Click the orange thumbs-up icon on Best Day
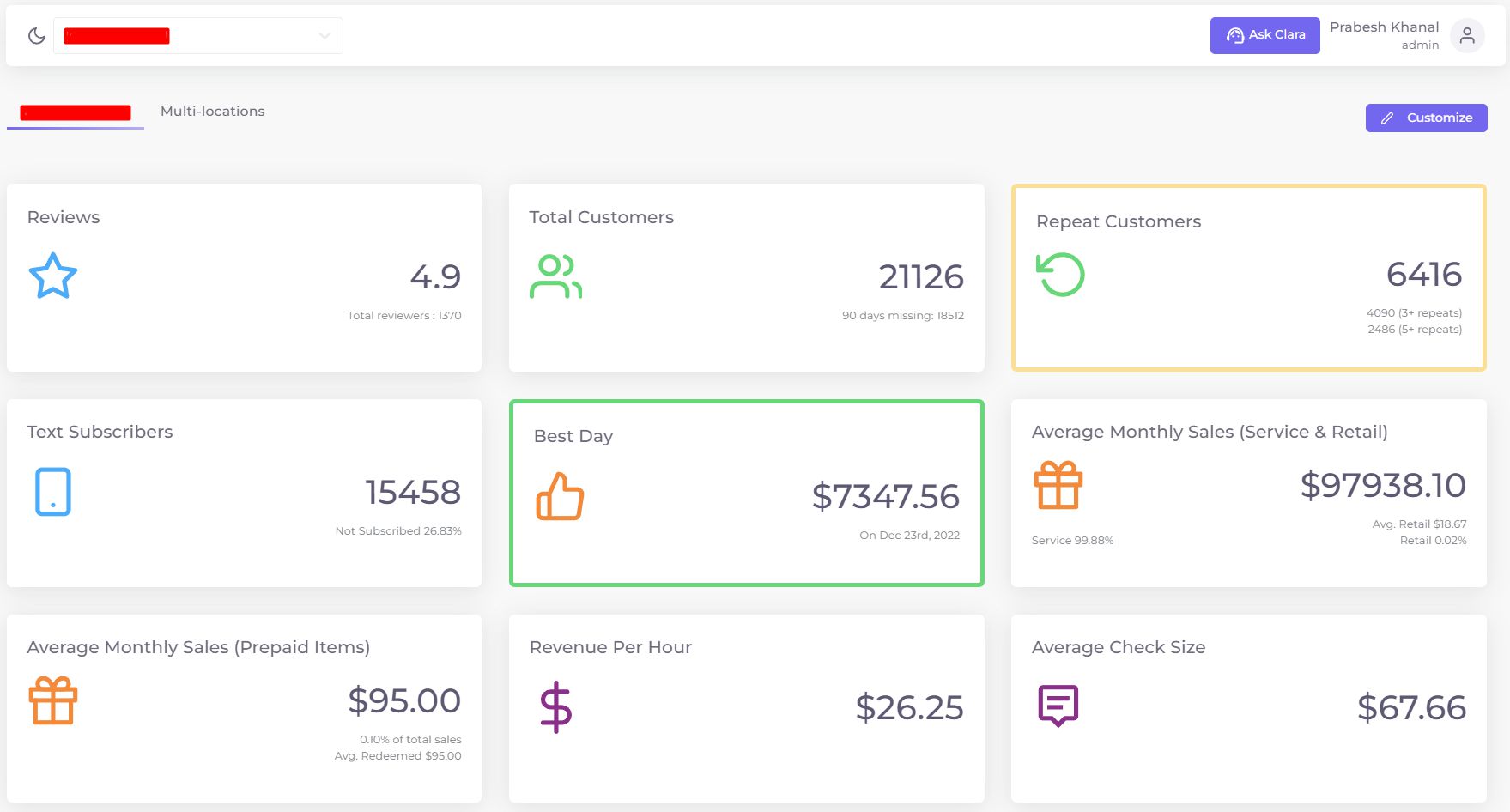Viewport: 1510px width, 812px height. [x=560, y=496]
